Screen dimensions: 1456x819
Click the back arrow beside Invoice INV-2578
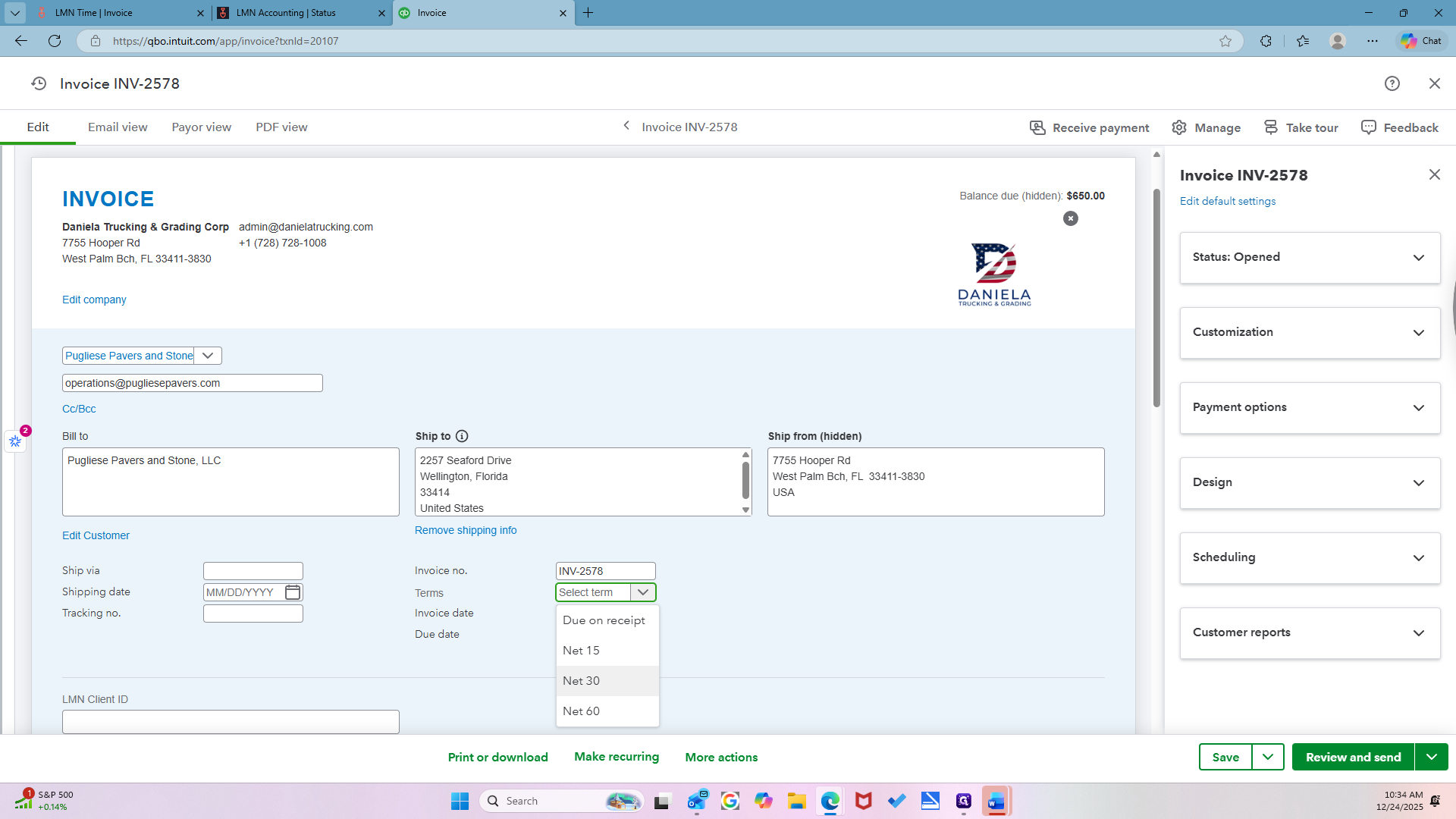[x=626, y=126]
